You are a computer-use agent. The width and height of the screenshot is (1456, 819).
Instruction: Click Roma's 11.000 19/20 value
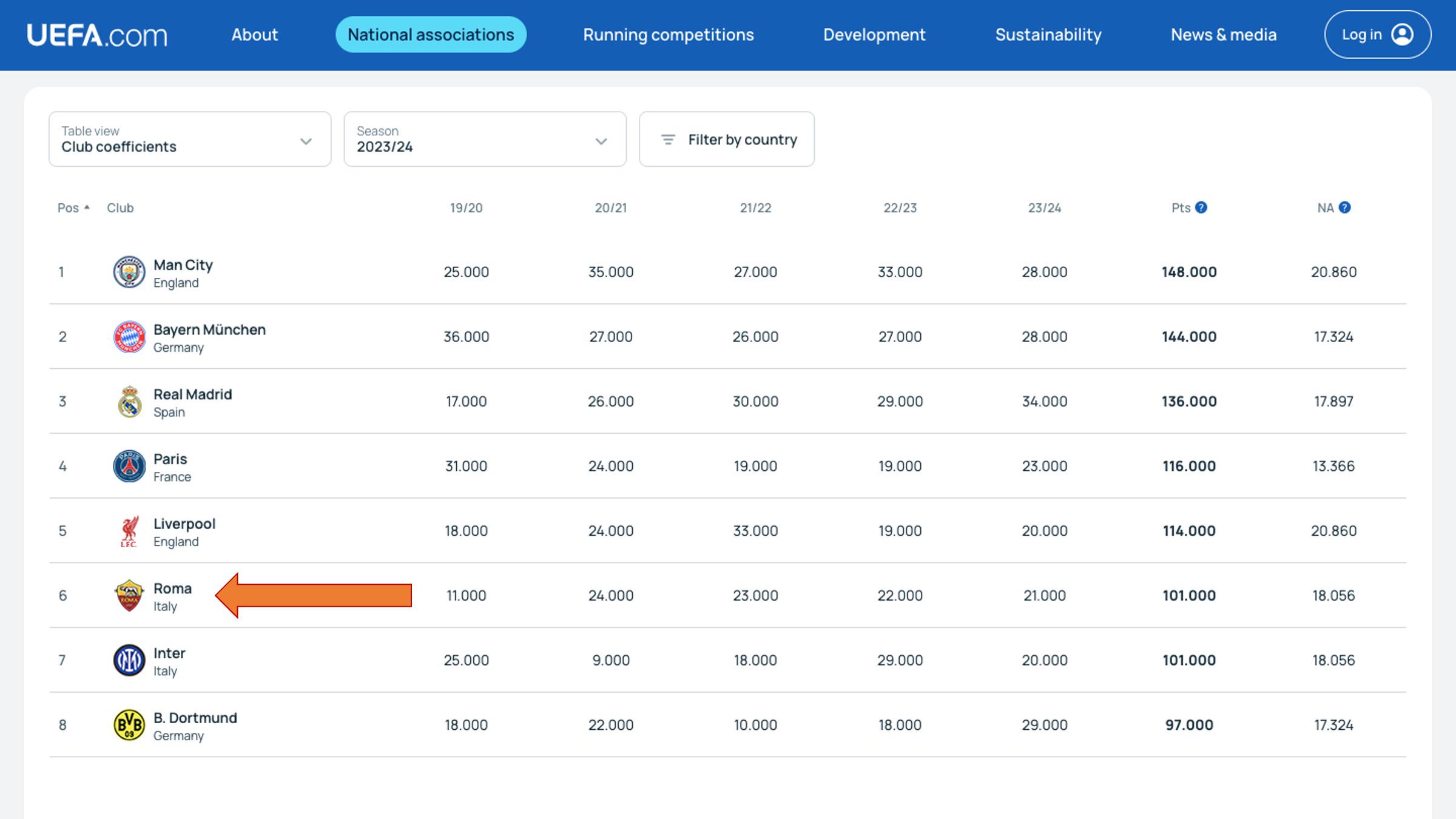[x=467, y=596]
